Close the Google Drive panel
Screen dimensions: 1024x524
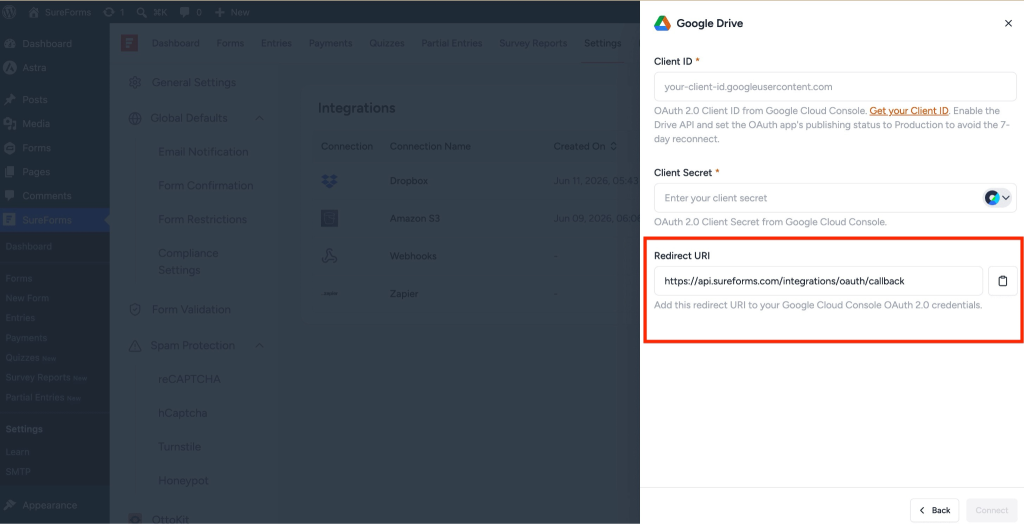click(1008, 24)
